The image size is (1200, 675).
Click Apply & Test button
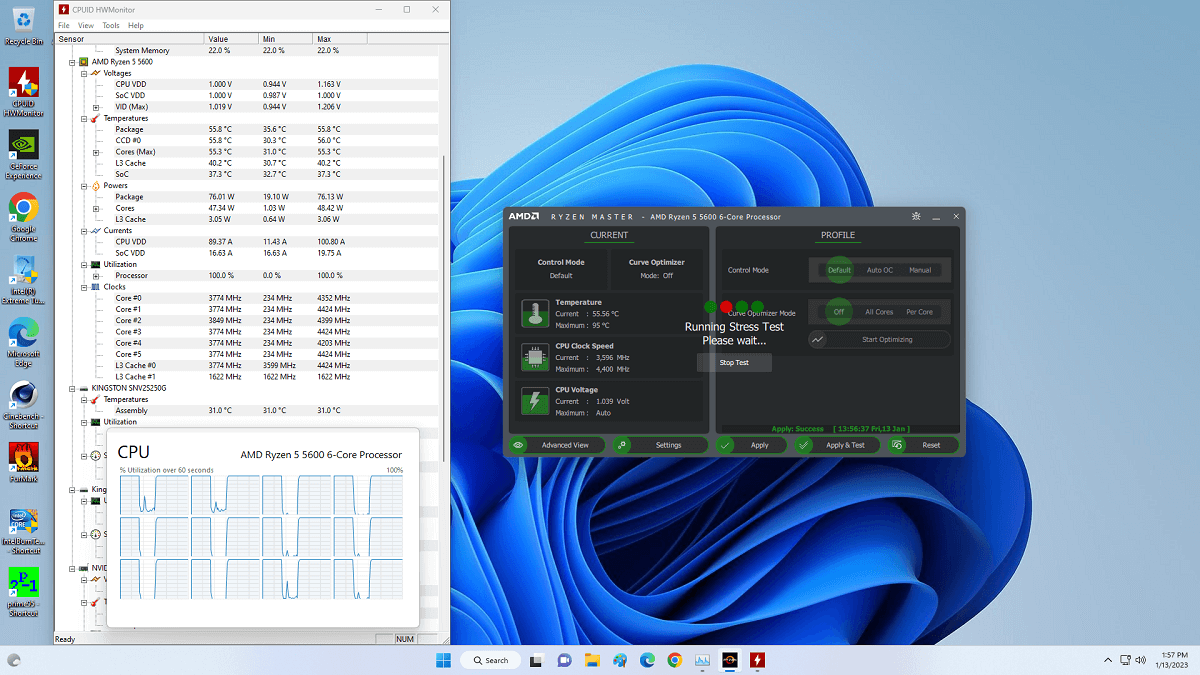tap(837, 445)
